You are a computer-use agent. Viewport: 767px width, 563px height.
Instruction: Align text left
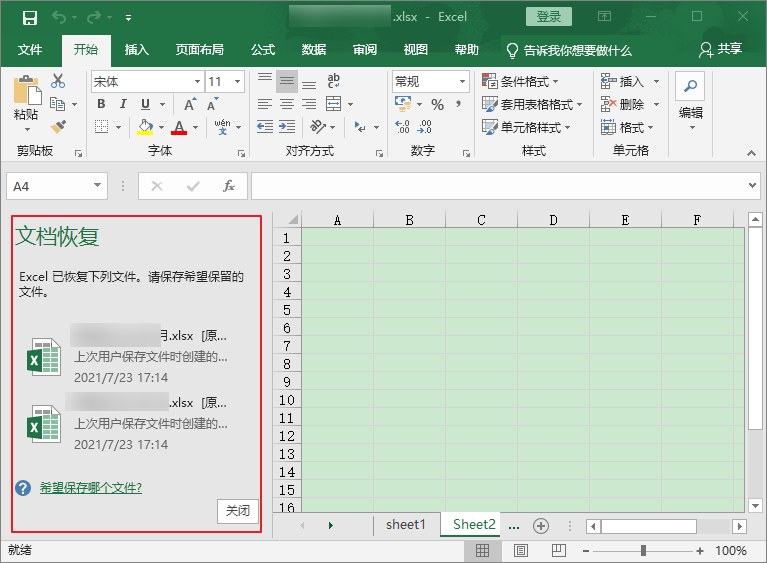pyautogui.click(x=265, y=104)
